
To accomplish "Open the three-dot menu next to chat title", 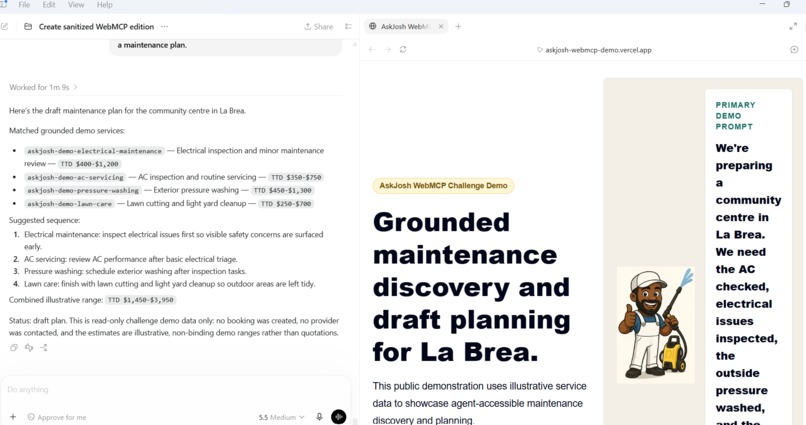I will (164, 27).
